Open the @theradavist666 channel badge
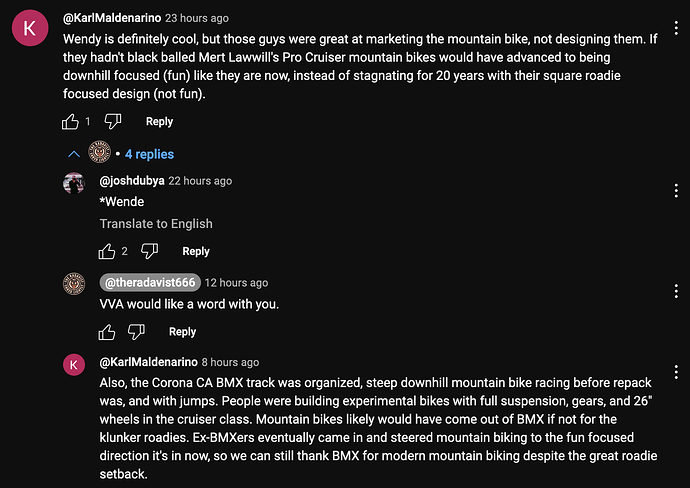Screen dimensions: 690x488 click(148, 282)
